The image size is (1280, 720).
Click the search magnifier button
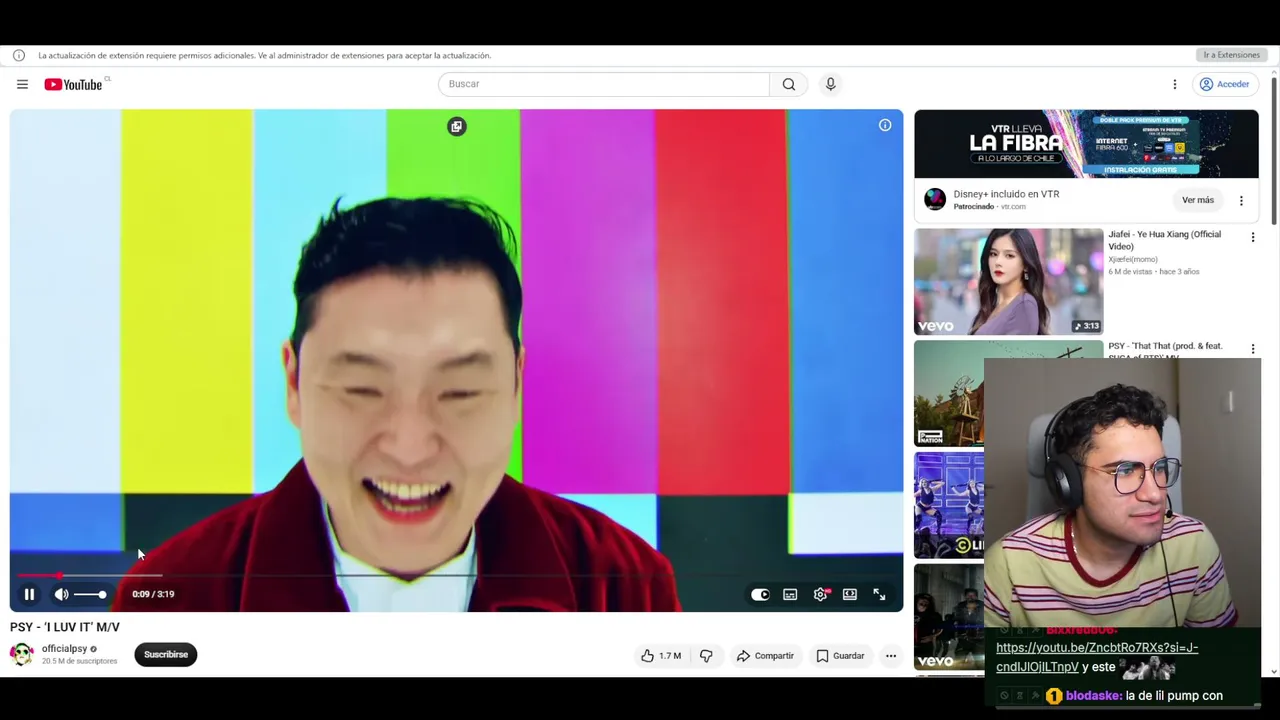pos(789,84)
